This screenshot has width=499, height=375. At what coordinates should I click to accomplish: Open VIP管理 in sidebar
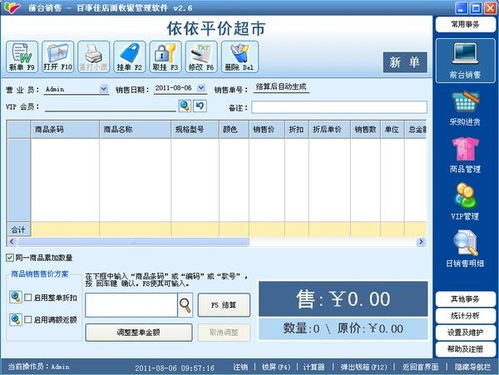pyautogui.click(x=465, y=202)
